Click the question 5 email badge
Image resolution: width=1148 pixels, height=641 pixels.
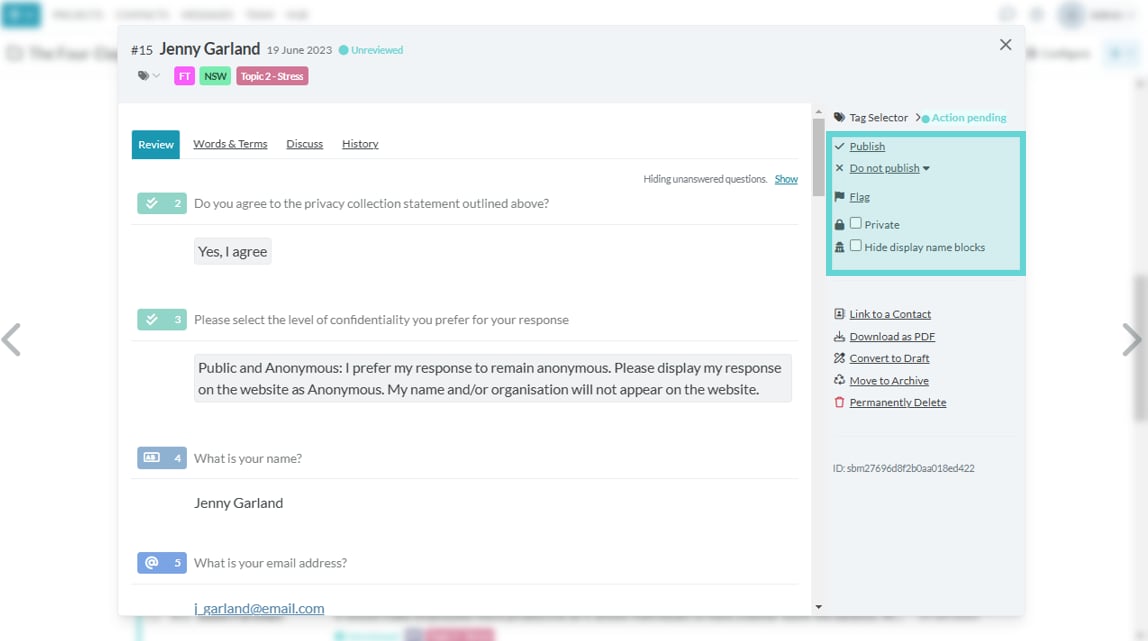pyautogui.click(x=162, y=563)
